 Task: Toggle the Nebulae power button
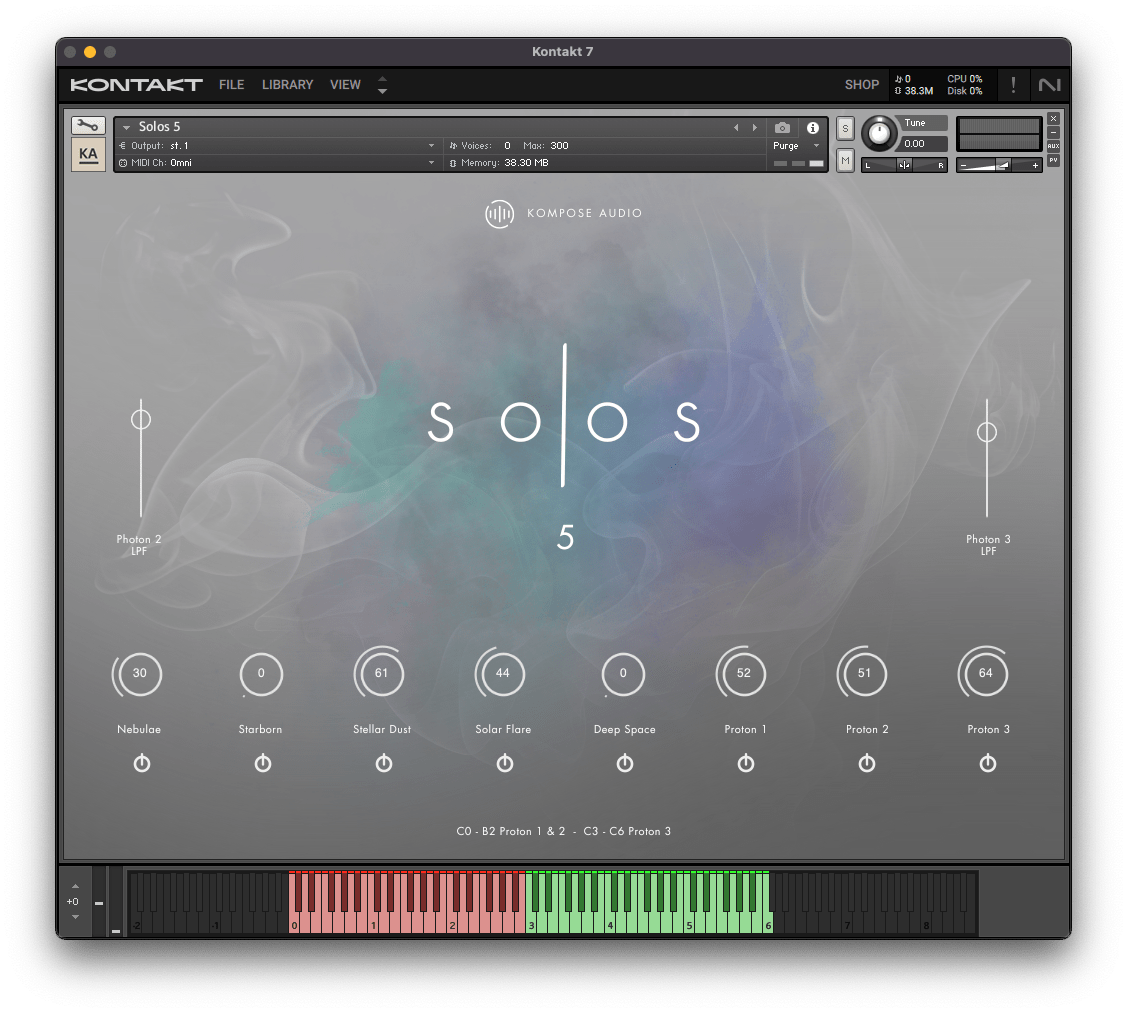coord(141,764)
